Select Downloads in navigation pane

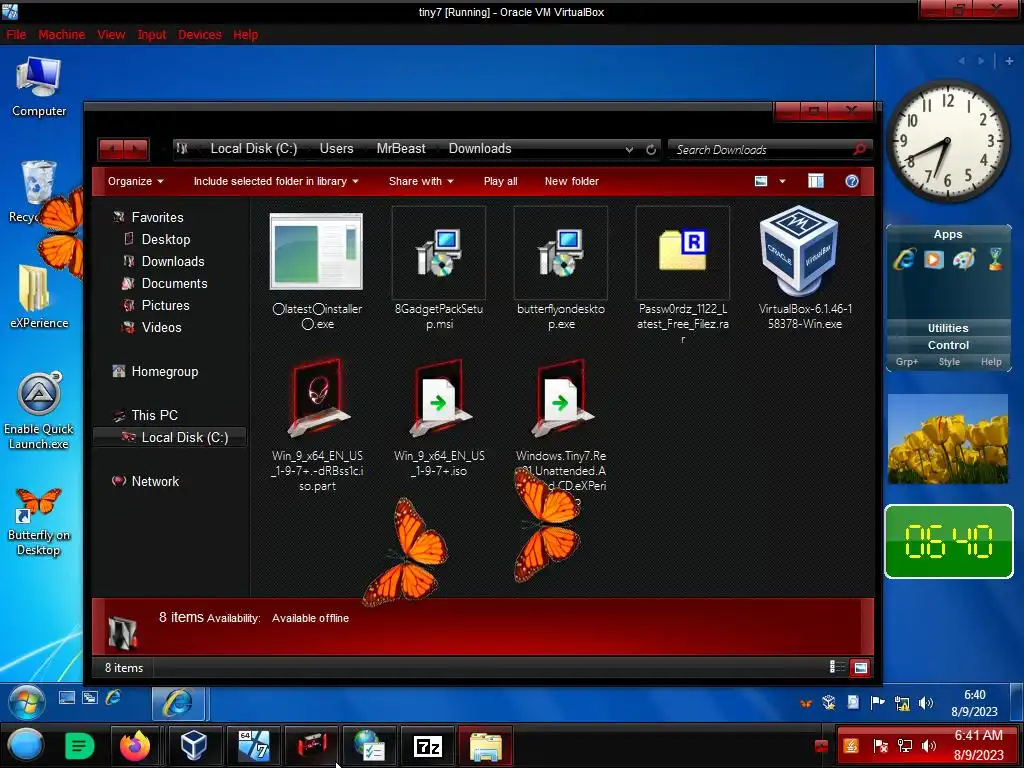[173, 261]
